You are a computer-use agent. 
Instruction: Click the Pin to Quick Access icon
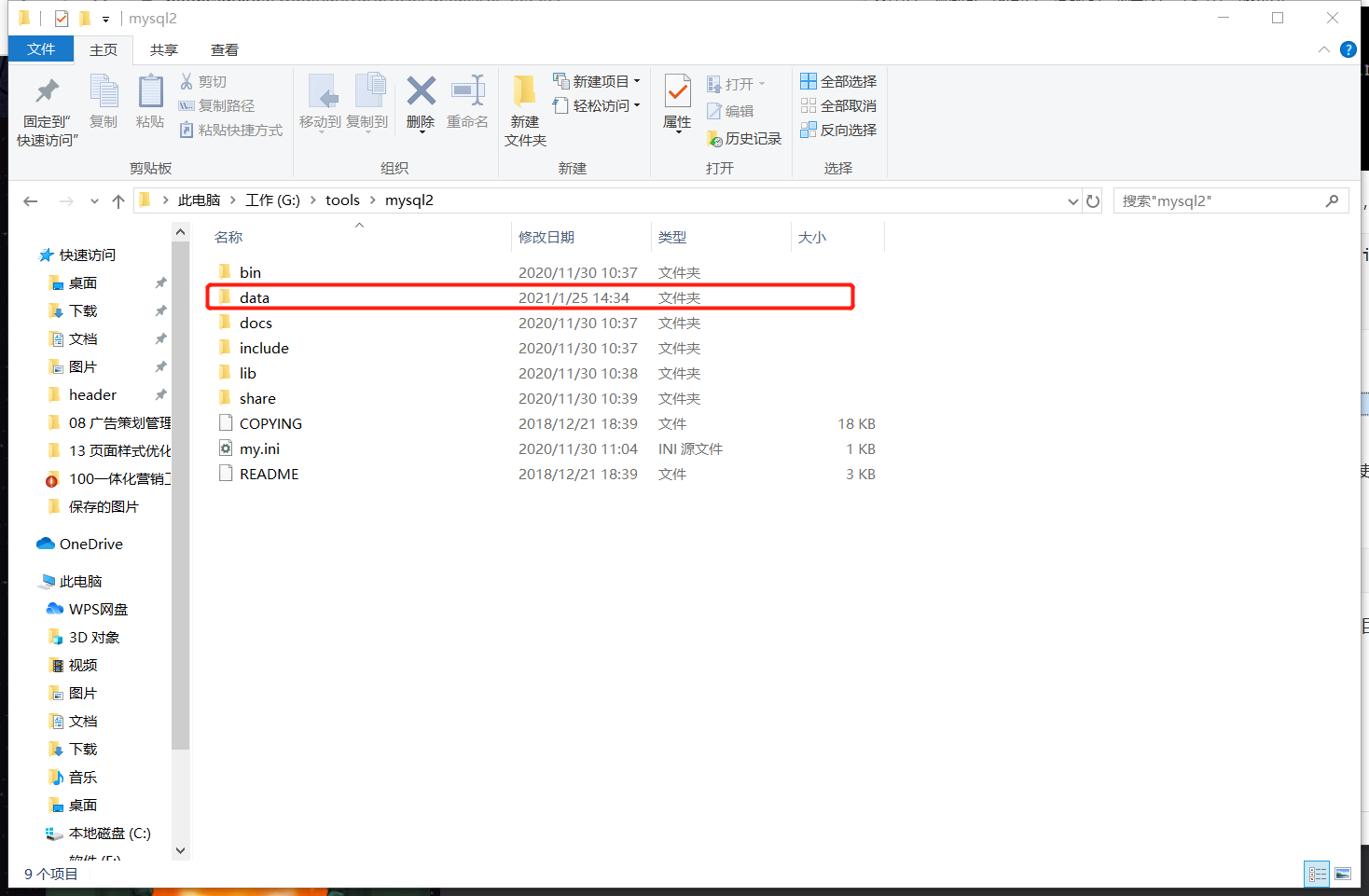(x=48, y=91)
